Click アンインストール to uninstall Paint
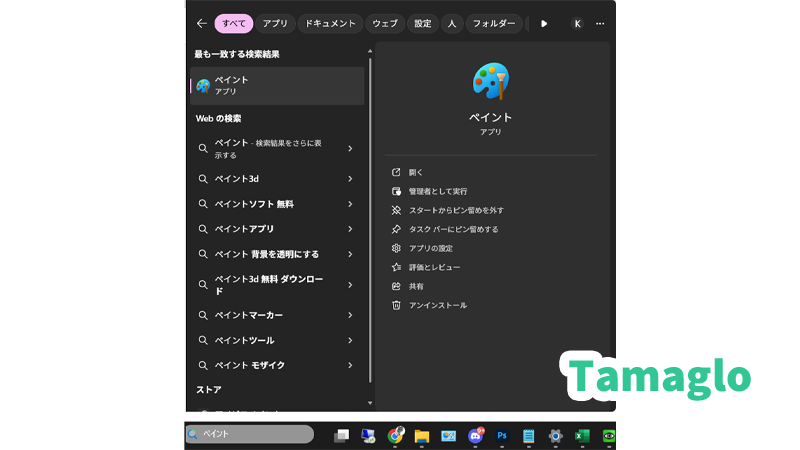Viewport: 800px width, 450px height. [x=438, y=305]
